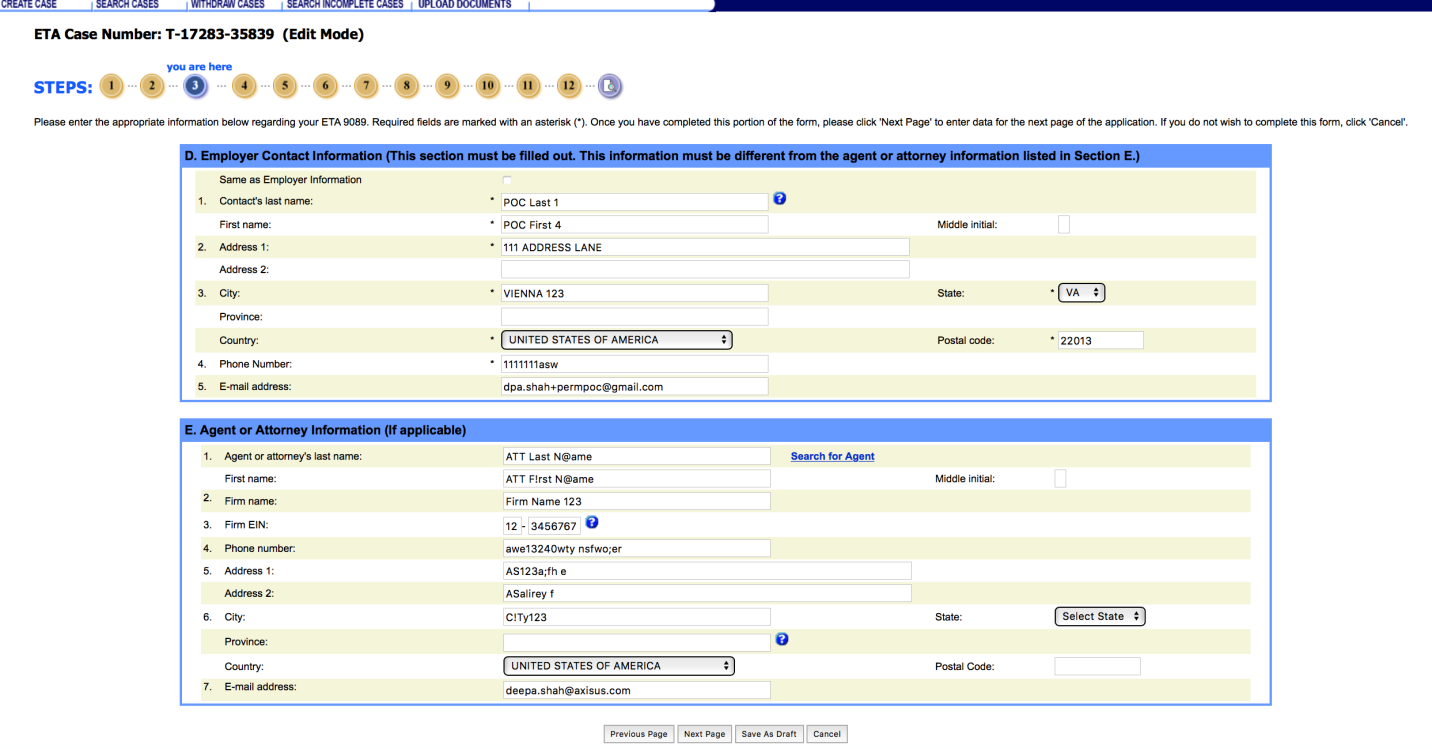Open the final review document step icon

pyautogui.click(x=610, y=86)
